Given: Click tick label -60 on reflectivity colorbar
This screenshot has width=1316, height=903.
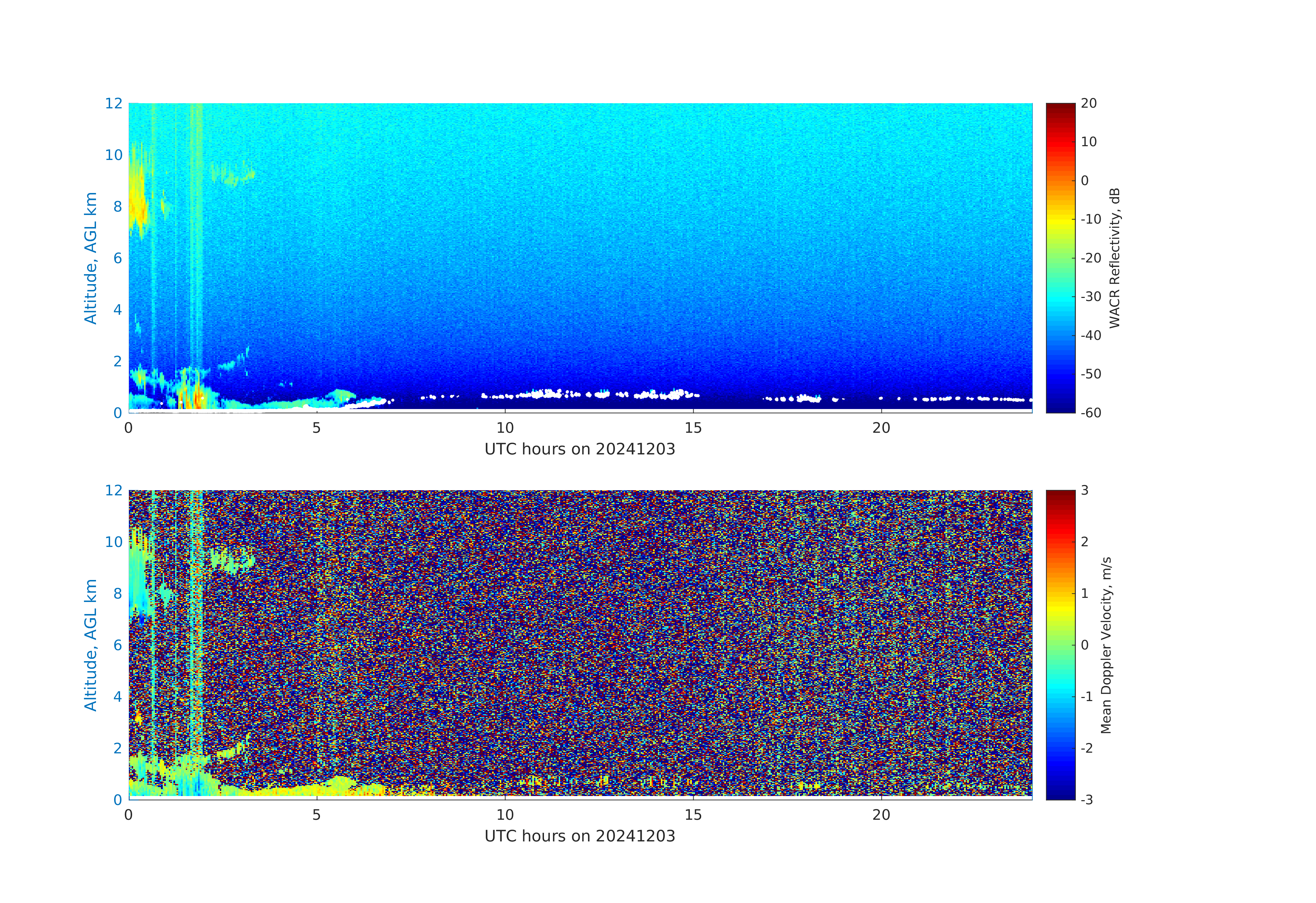Looking at the screenshot, I should pyautogui.click(x=1091, y=413).
